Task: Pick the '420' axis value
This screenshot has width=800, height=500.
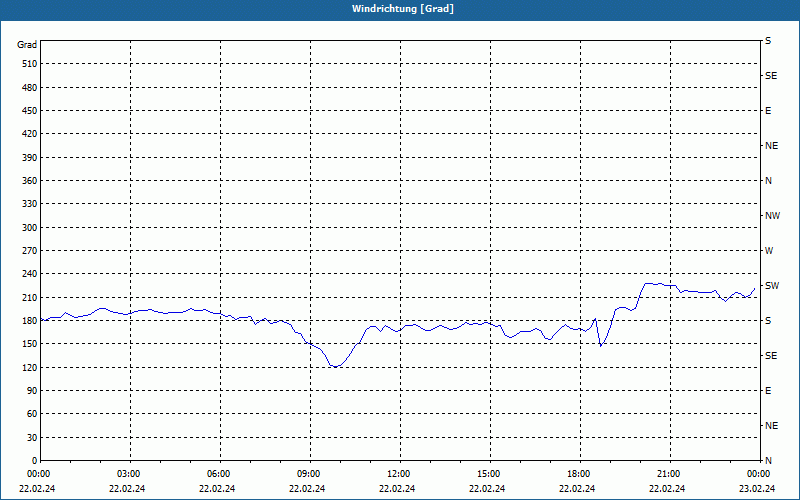Action: pyautogui.click(x=31, y=134)
